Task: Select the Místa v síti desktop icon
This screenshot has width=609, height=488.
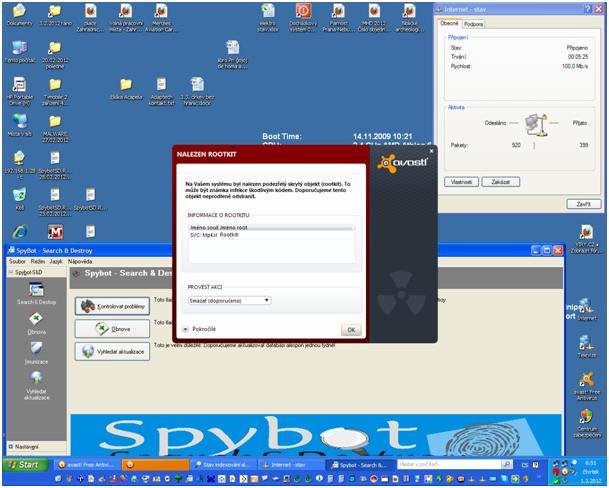Action: tap(19, 125)
